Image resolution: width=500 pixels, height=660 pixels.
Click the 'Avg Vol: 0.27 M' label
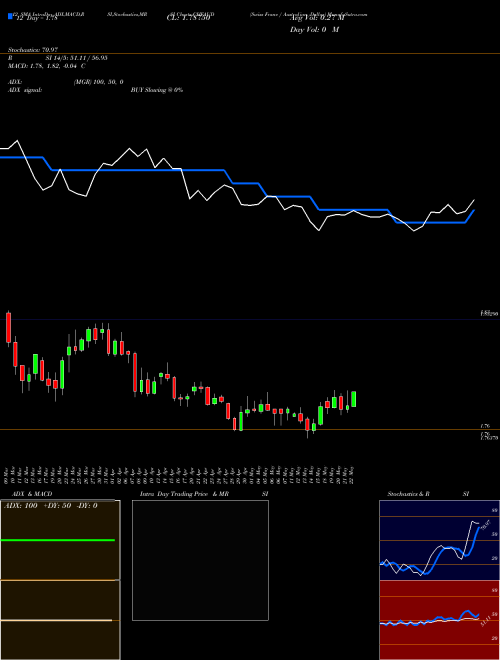(317, 18)
